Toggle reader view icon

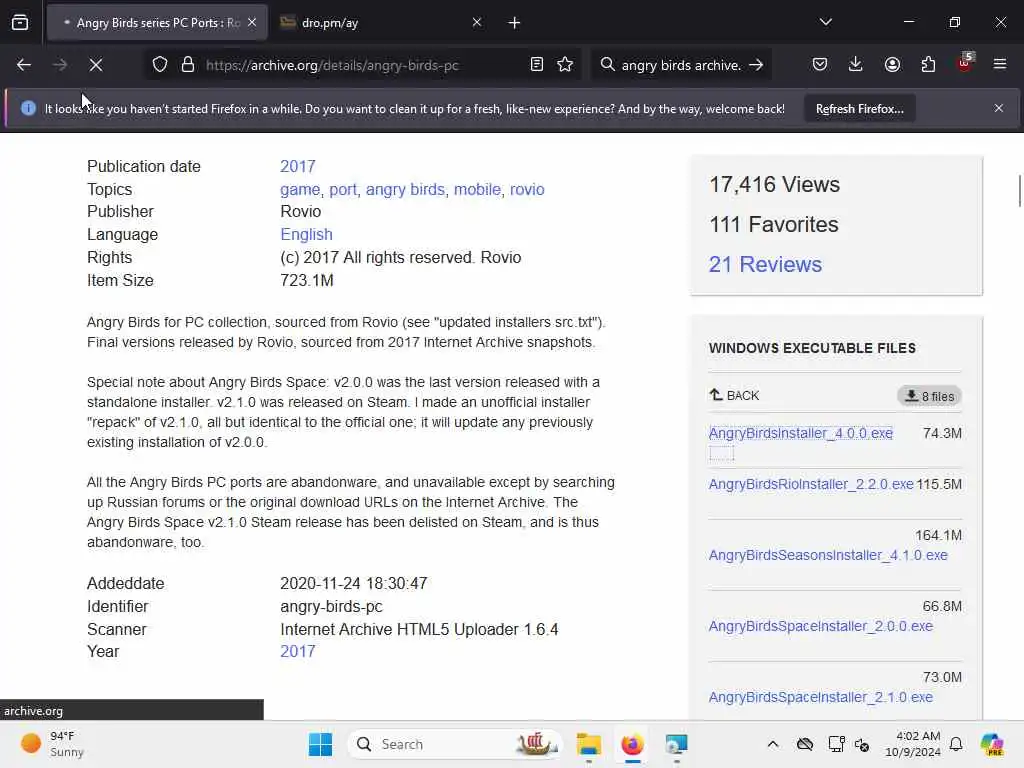click(536, 65)
